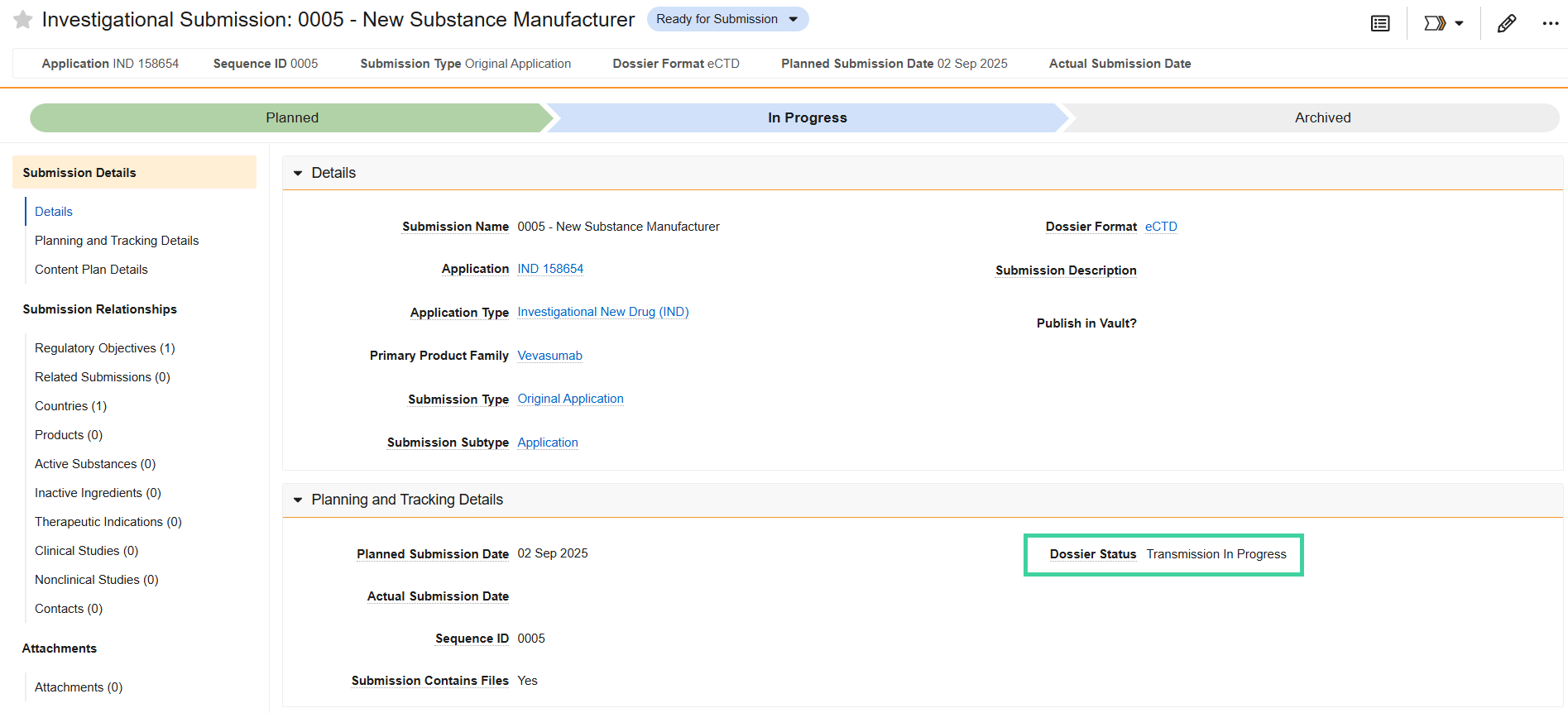Open Countries (1) in sidebar
The width and height of the screenshot is (1568, 713).
click(70, 406)
